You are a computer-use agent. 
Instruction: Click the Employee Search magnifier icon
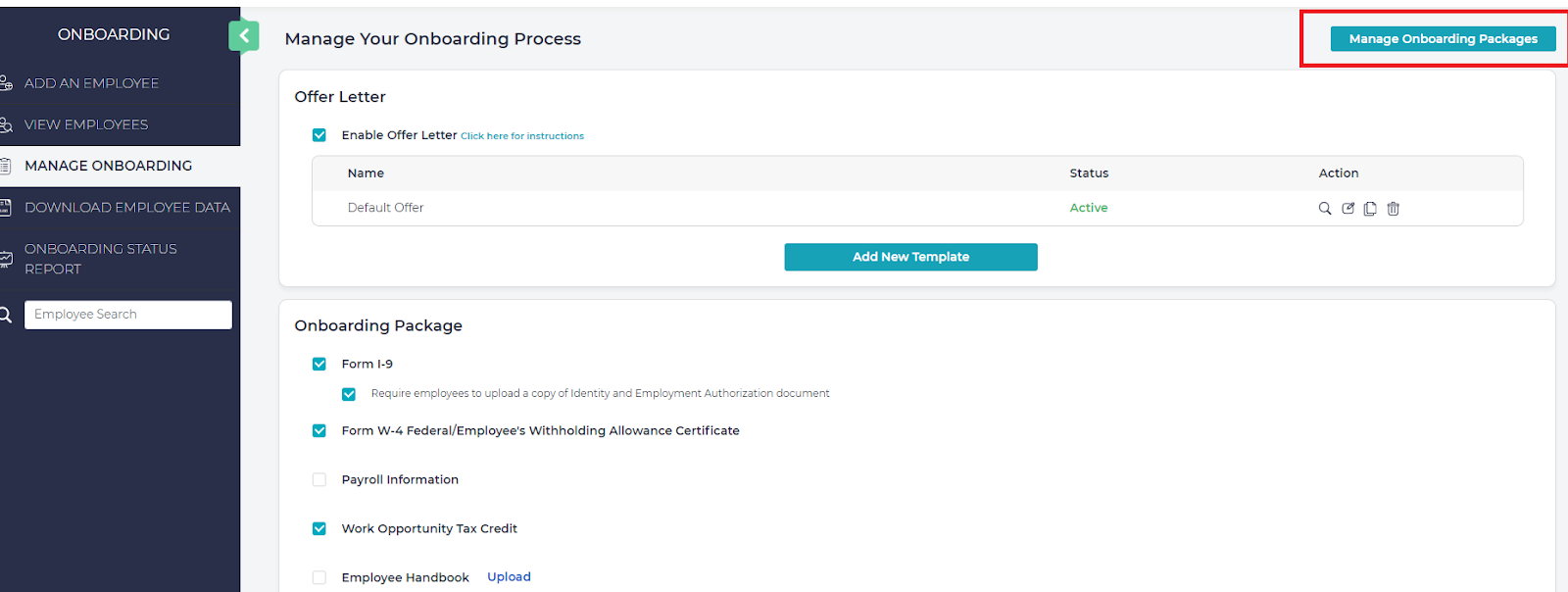[x=6, y=315]
